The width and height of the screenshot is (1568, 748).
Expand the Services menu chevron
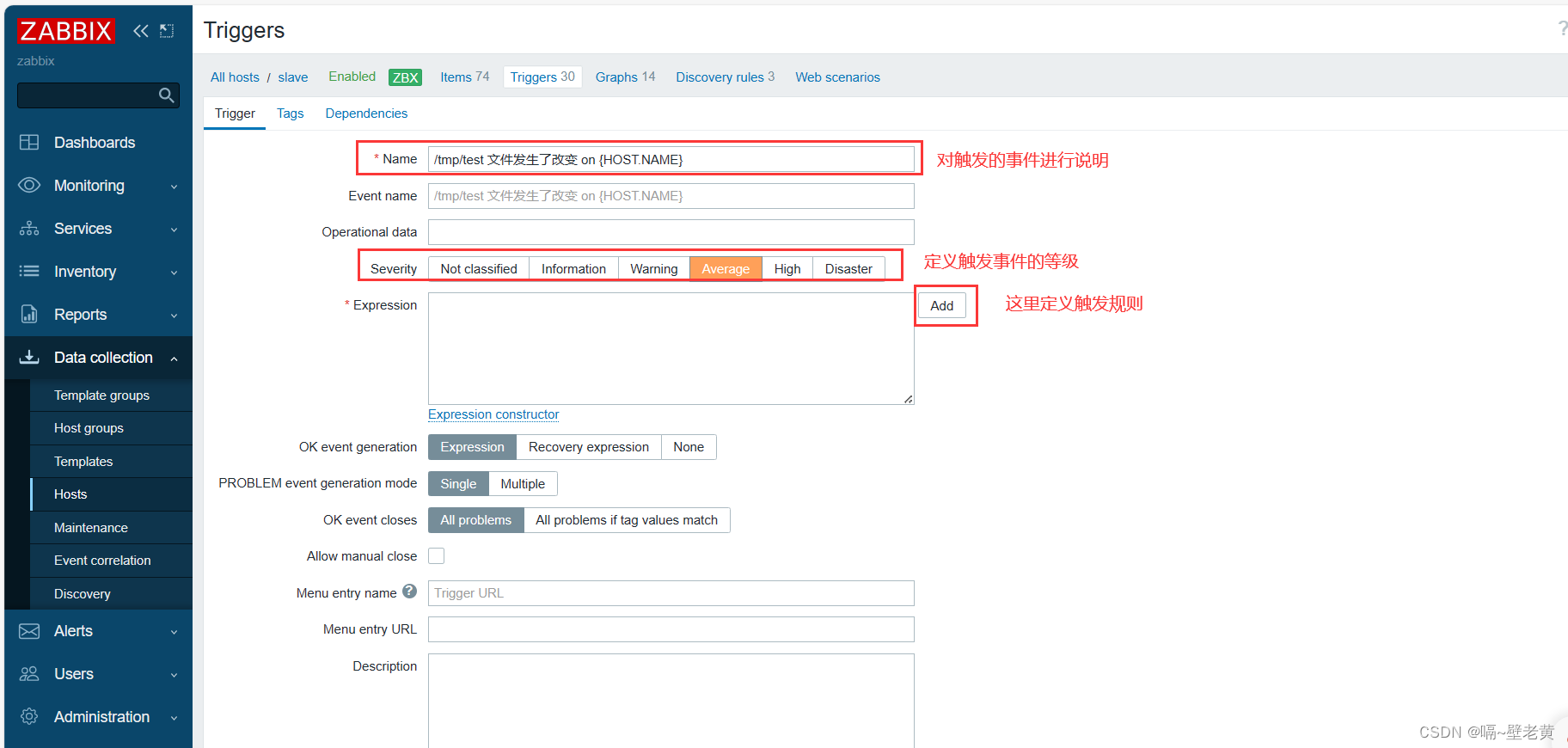click(175, 230)
